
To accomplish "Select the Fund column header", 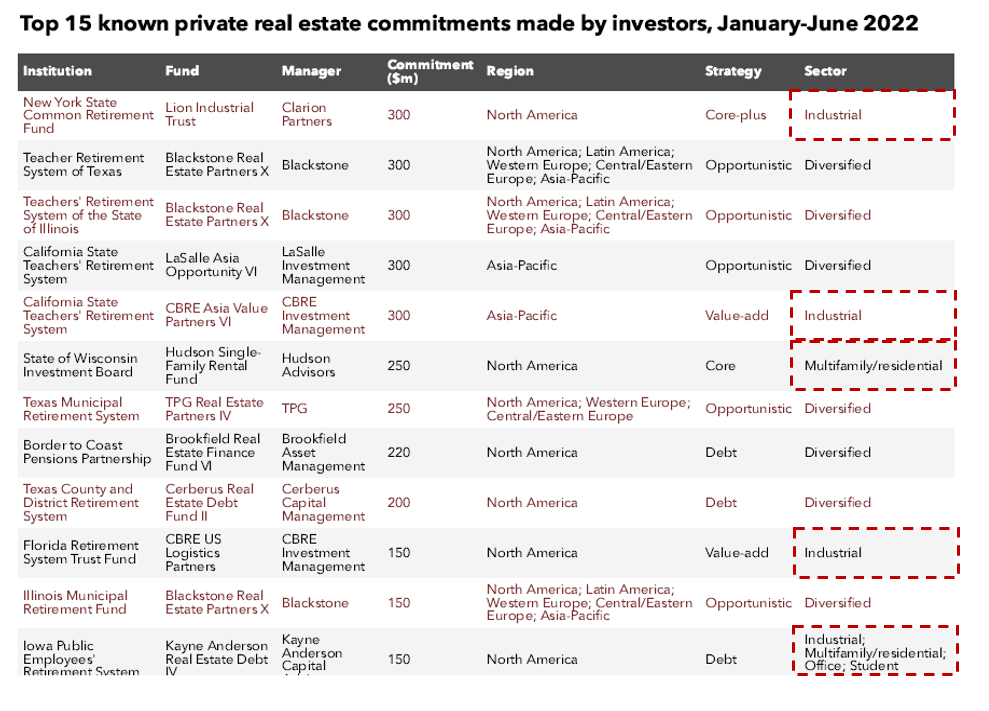I will tap(182, 71).
